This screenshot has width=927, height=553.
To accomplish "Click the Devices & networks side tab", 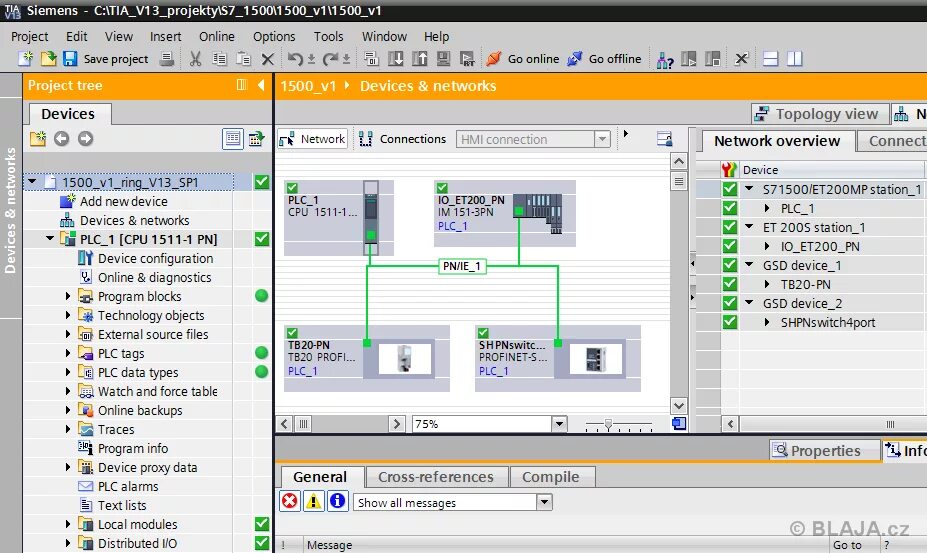I will coord(11,210).
